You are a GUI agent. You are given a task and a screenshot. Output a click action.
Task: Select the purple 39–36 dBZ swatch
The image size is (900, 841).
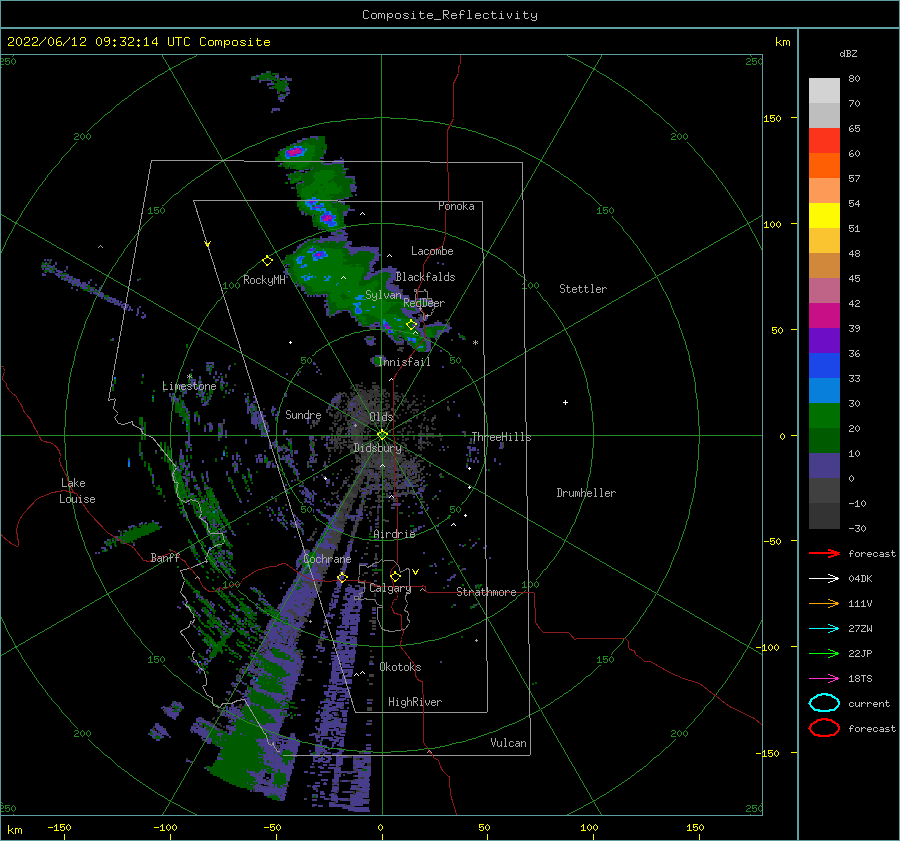point(824,340)
